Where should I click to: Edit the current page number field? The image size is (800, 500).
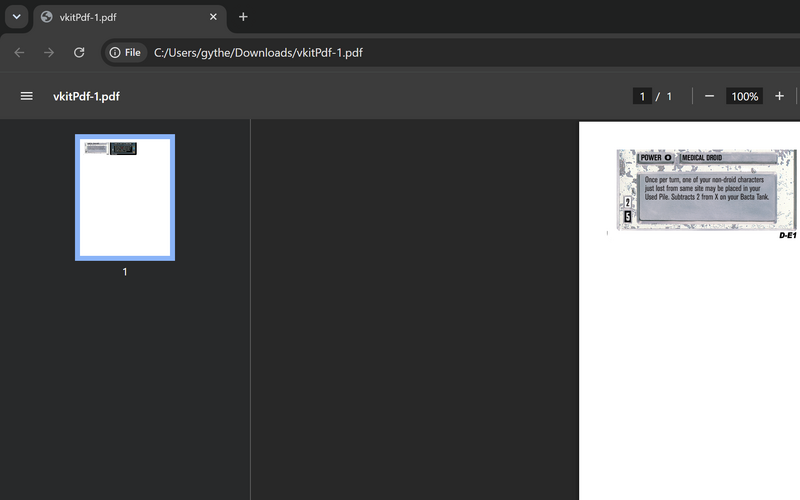[642, 96]
